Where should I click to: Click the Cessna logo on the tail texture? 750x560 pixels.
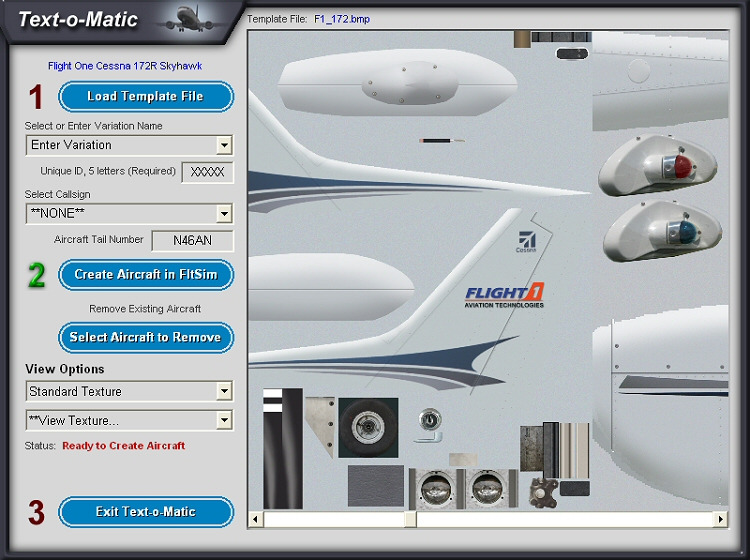coord(527,242)
